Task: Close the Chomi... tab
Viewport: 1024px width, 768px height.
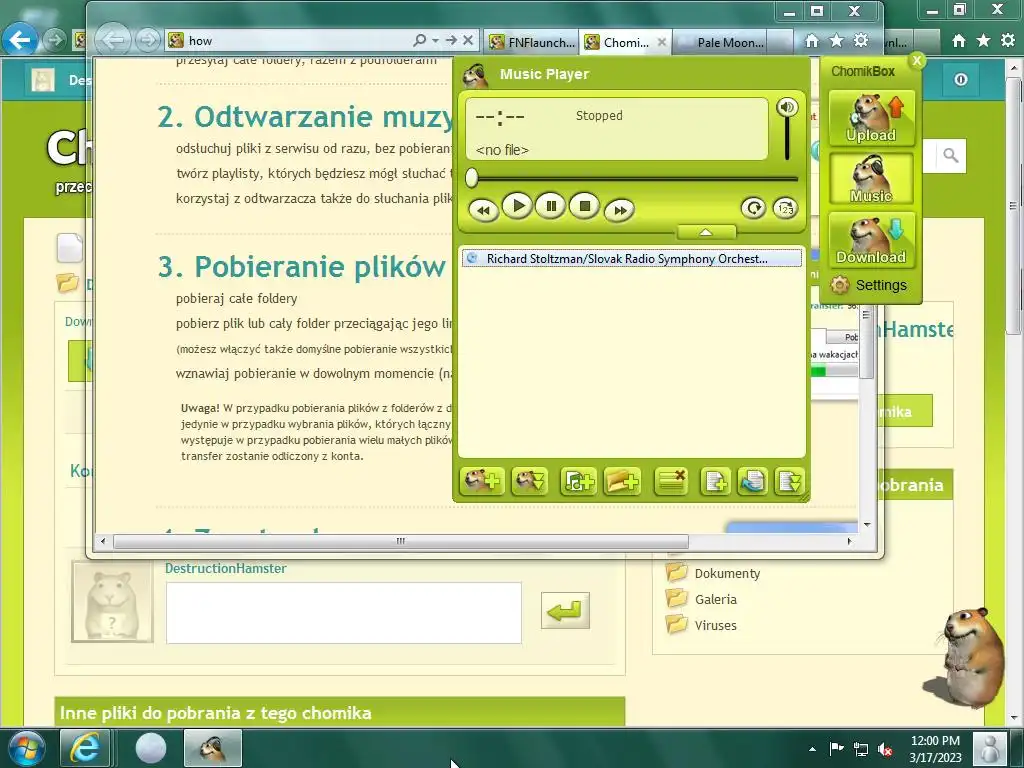Action: pyautogui.click(x=662, y=42)
